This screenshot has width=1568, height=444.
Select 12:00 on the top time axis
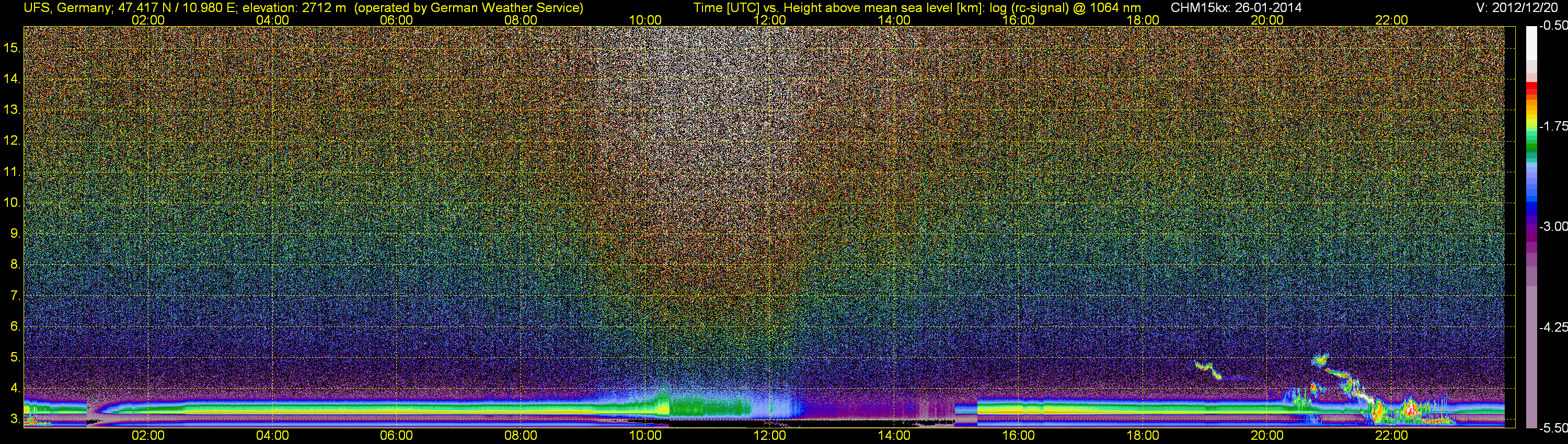(x=769, y=20)
